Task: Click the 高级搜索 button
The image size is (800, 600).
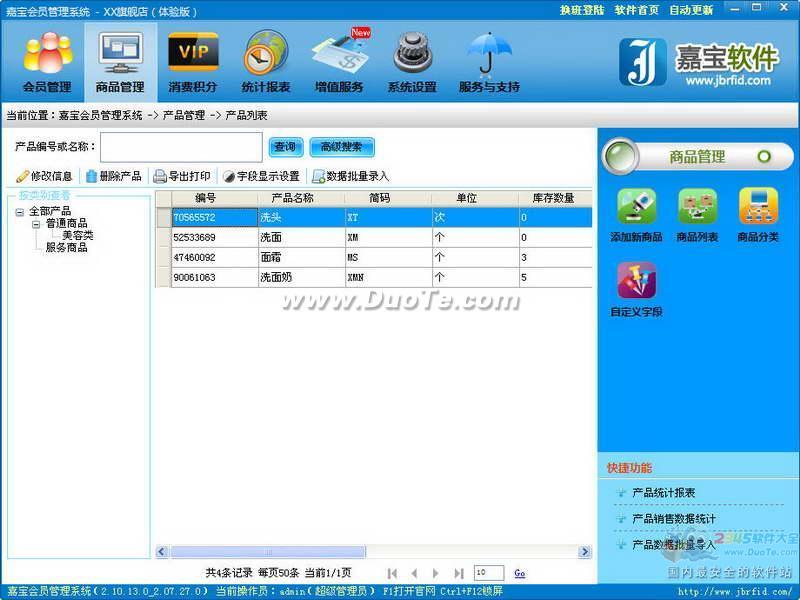Action: coord(342,147)
